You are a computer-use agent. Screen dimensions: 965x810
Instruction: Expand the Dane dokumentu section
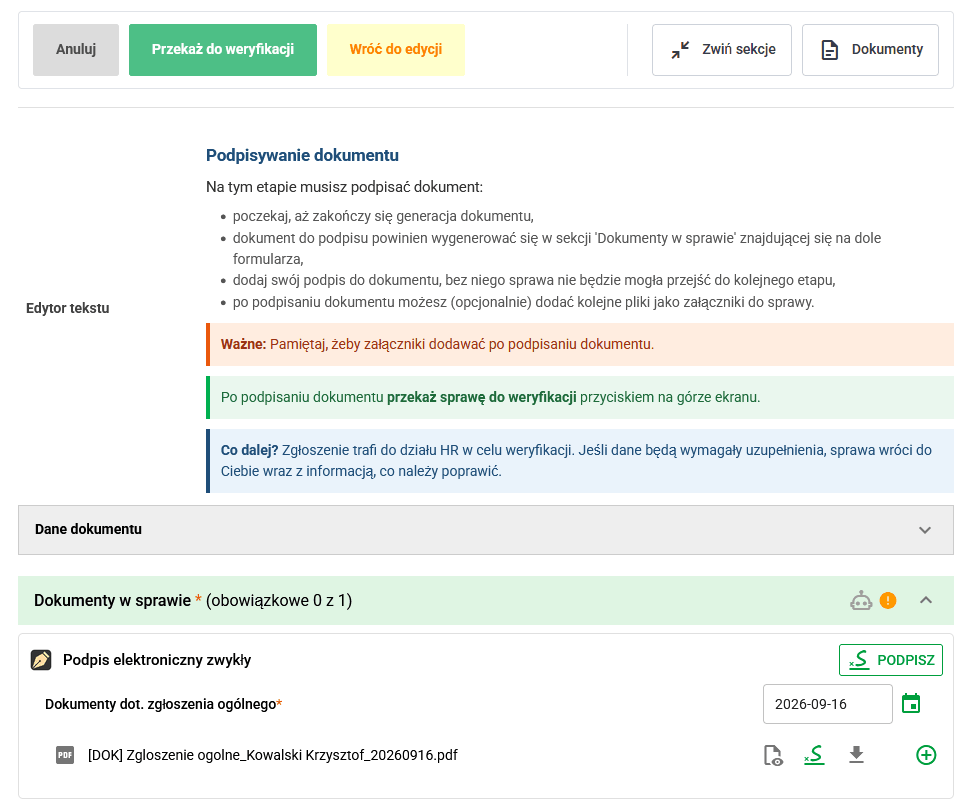point(486,530)
